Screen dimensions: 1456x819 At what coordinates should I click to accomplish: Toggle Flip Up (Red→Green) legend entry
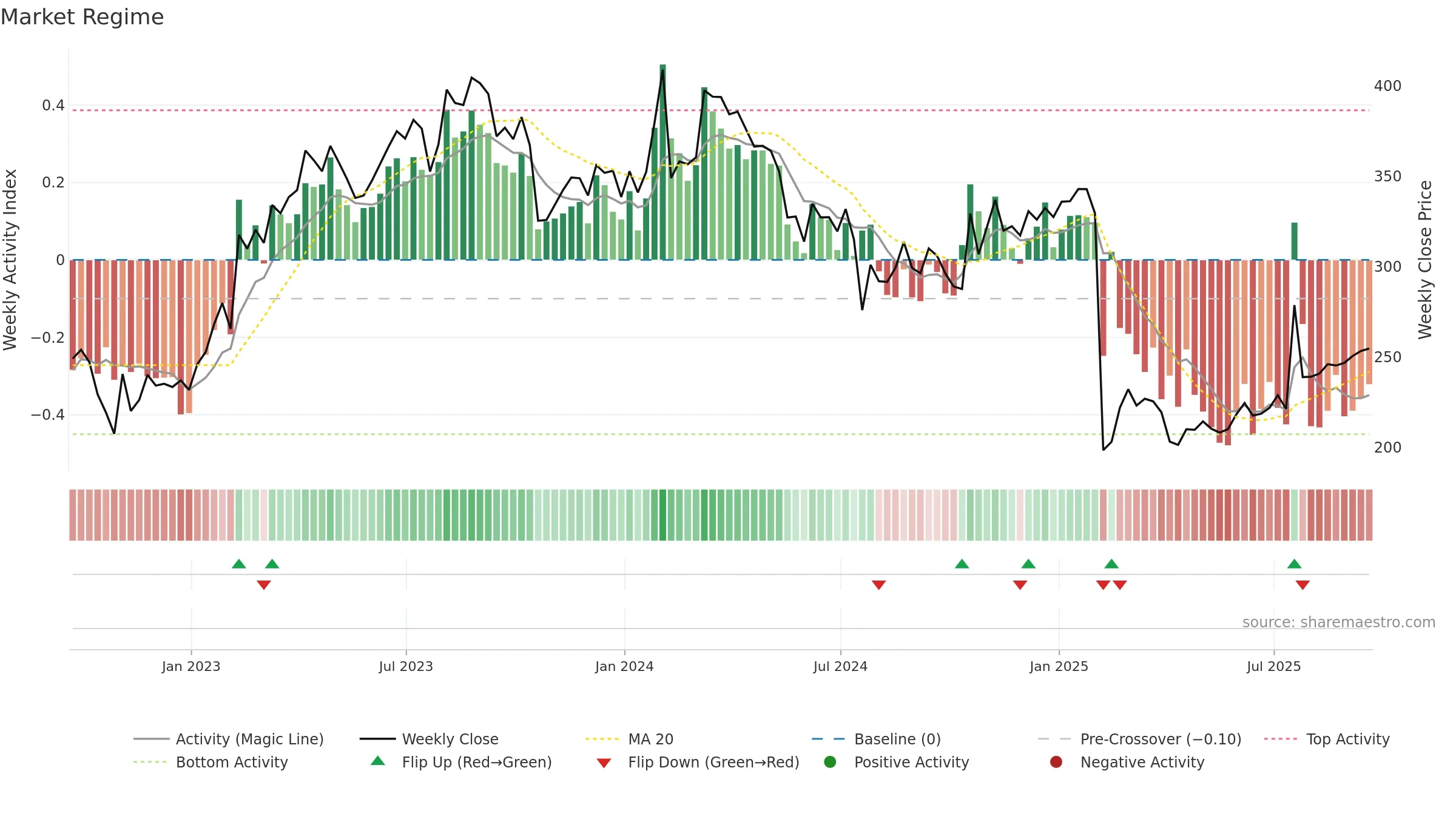[462, 762]
